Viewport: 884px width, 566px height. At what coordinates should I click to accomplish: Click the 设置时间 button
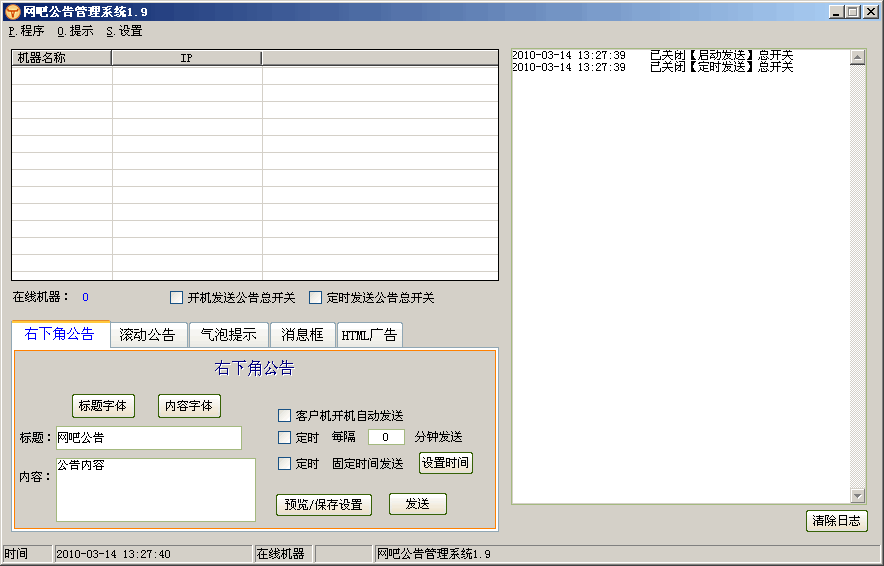[x=445, y=463]
